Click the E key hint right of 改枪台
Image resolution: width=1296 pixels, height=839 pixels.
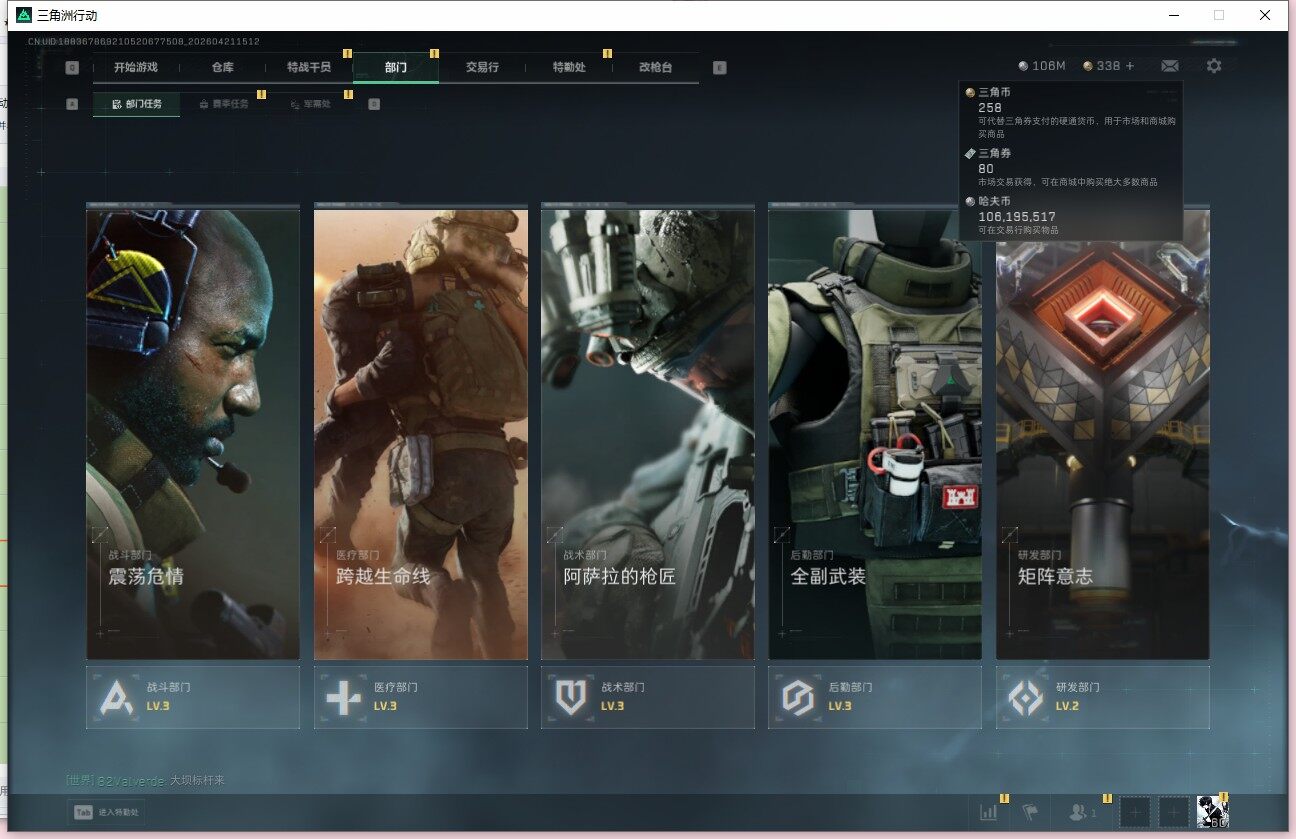click(x=720, y=68)
